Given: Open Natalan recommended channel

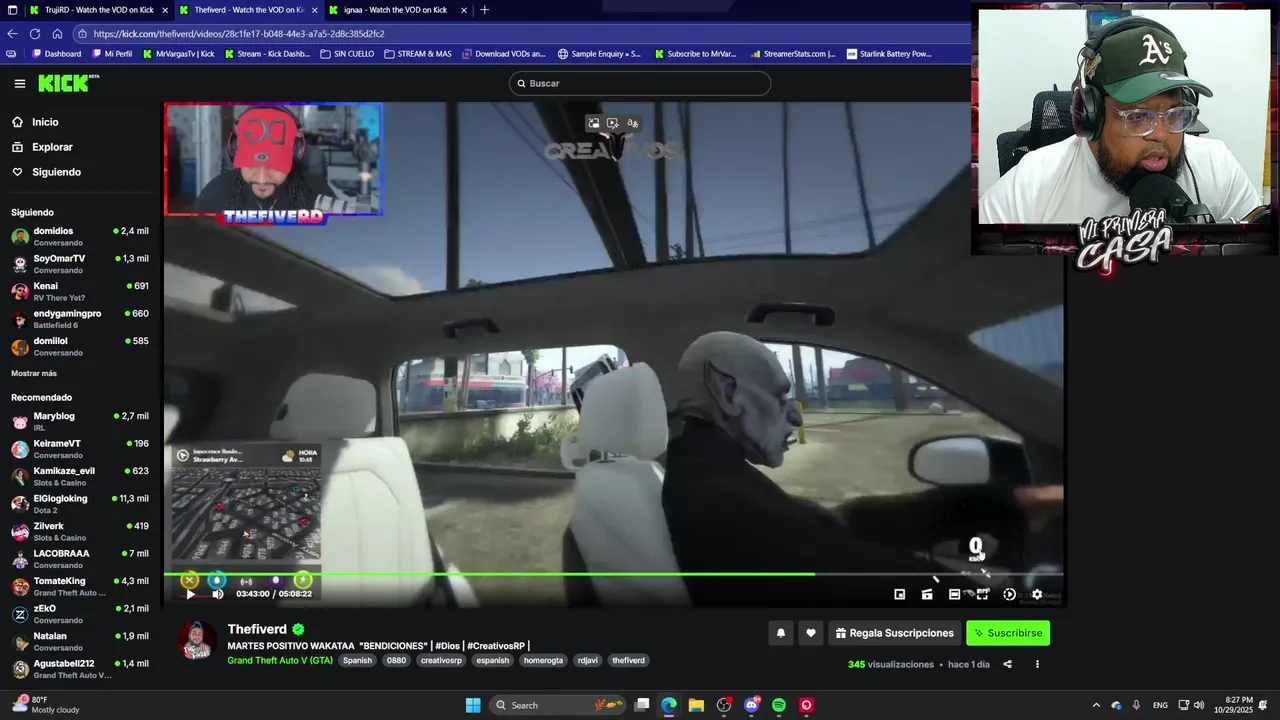Looking at the screenshot, I should pos(80,641).
